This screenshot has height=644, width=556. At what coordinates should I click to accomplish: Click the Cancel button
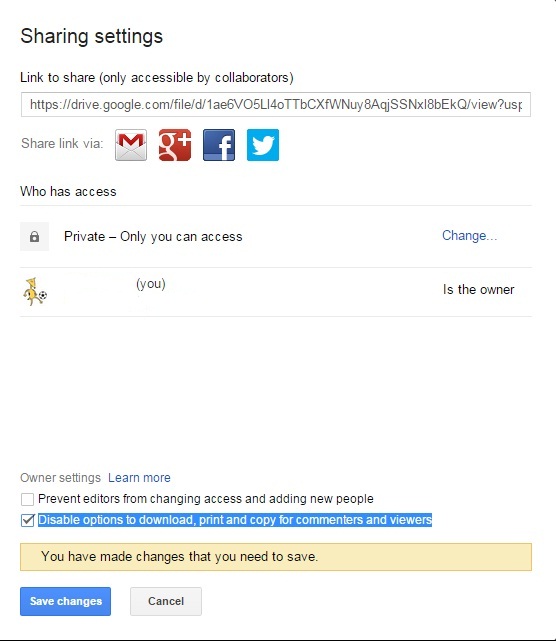(x=166, y=601)
